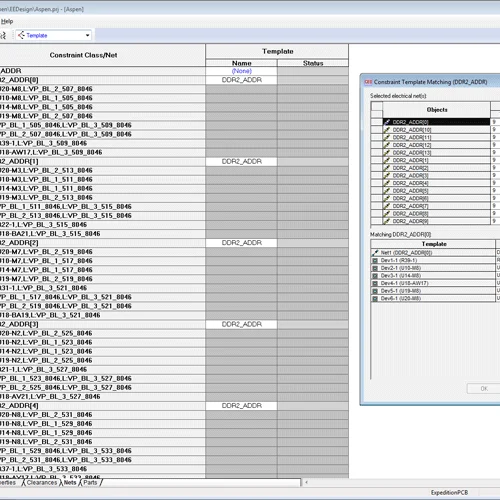This screenshot has width=500, height=500.
Task: Select the DDR2_ADDR template cell of the ADDR[3] row
Action: coord(242,324)
